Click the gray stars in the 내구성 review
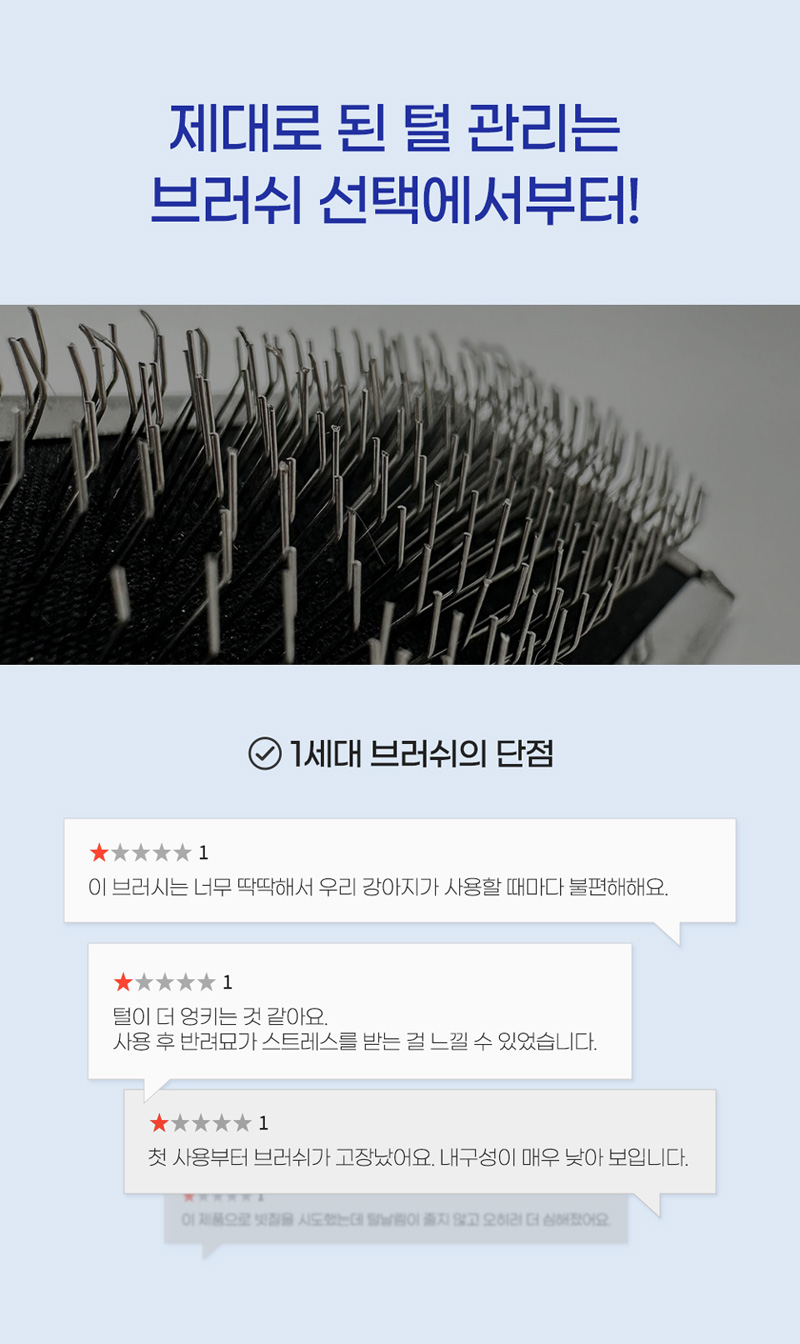This screenshot has width=800, height=1344. [210, 1123]
